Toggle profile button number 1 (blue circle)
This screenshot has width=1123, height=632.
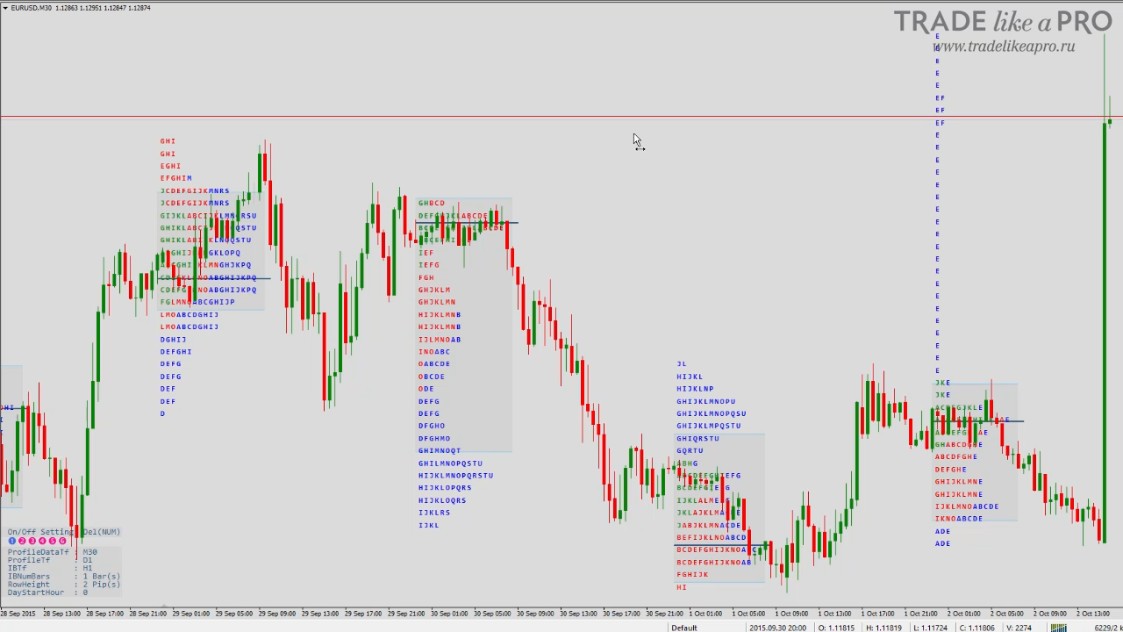(12, 541)
